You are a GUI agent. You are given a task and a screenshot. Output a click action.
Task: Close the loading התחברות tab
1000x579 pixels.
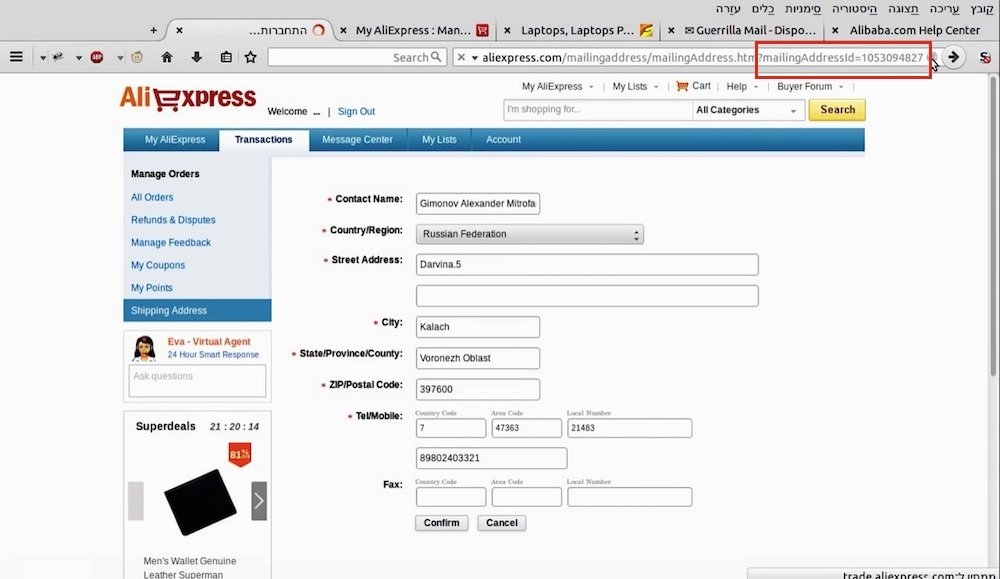point(179,30)
